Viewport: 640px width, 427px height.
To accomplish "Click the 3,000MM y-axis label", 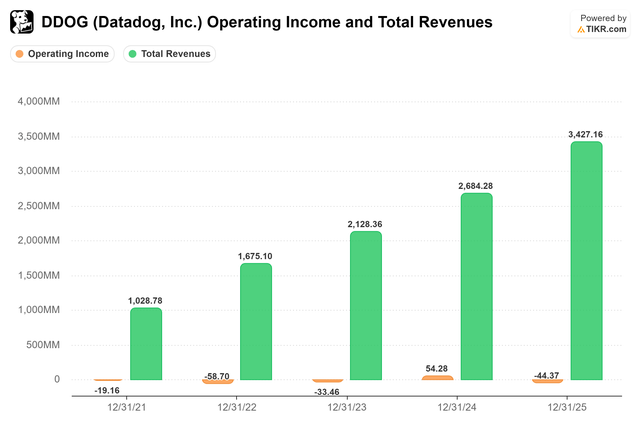I will (x=38, y=171).
